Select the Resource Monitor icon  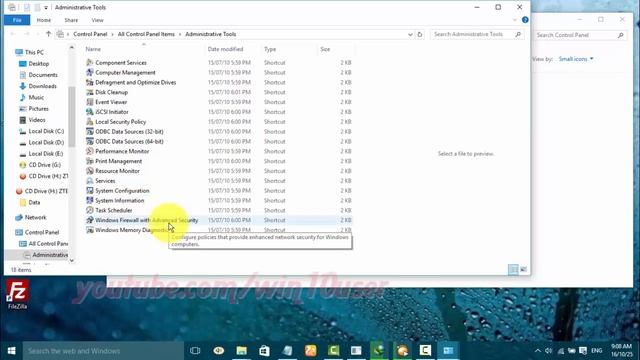pos(90,171)
